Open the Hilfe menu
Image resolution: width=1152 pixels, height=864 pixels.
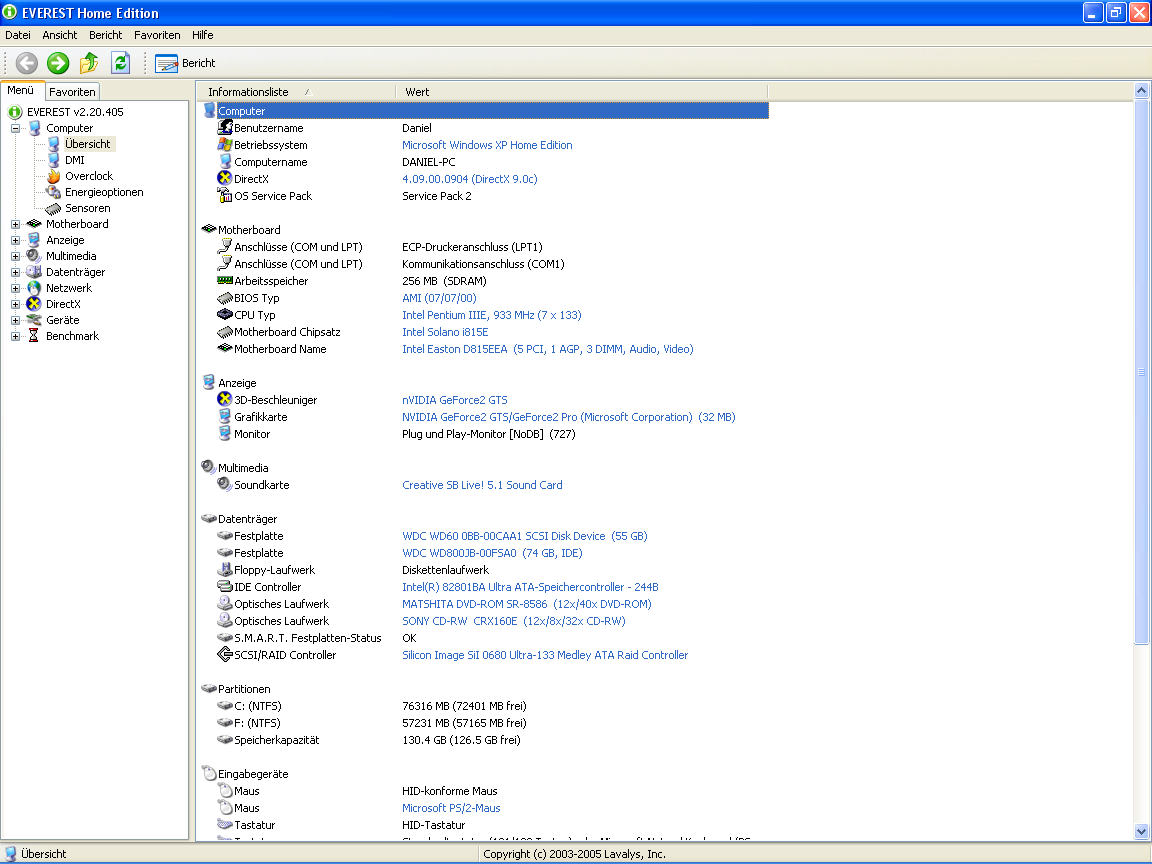(x=203, y=35)
